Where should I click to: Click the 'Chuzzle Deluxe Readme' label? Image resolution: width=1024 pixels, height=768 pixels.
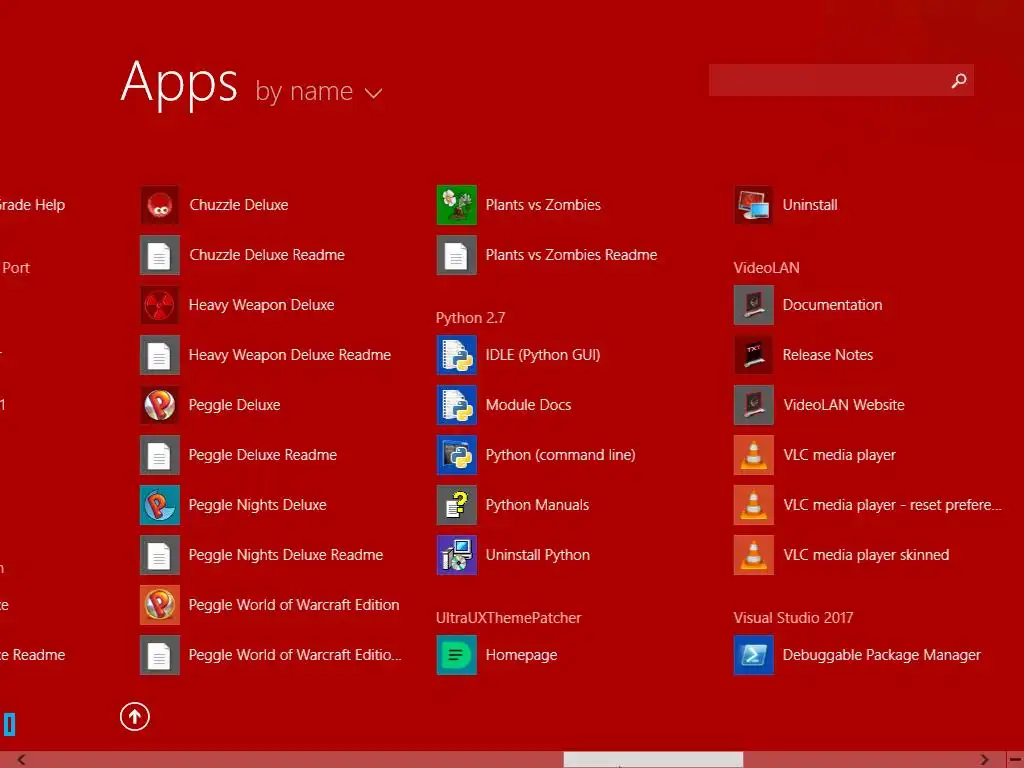[267, 255]
